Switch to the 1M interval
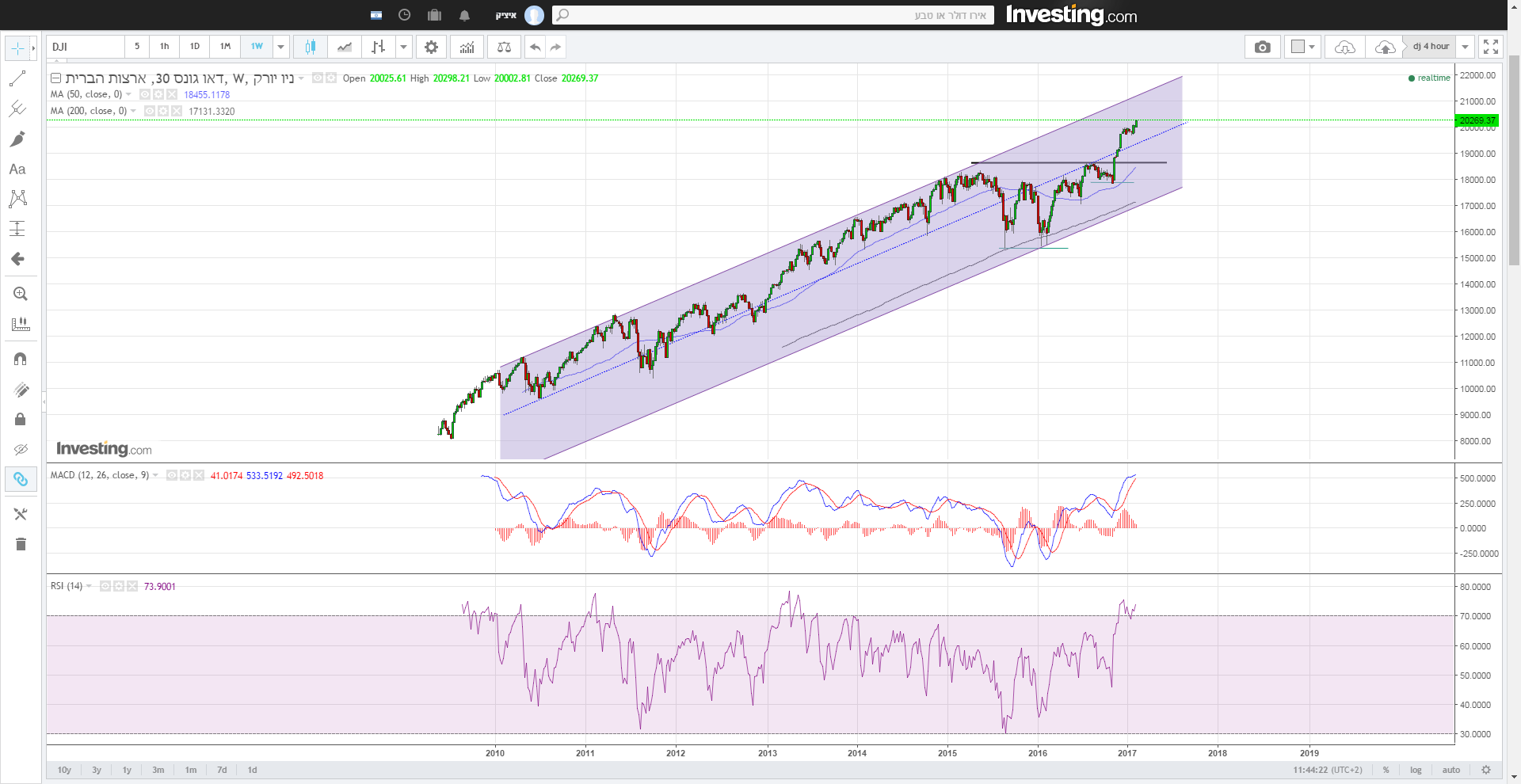Screen dimensions: 1521x784 click(226, 47)
